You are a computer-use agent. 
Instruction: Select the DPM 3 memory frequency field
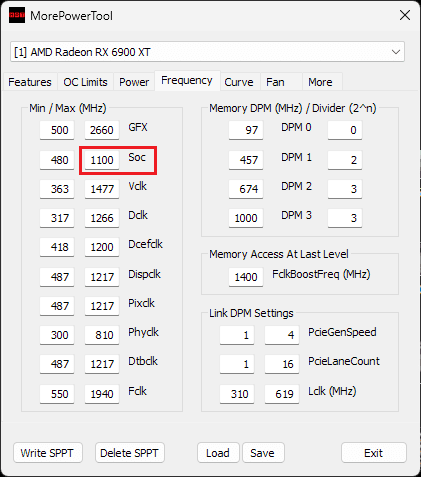pyautogui.click(x=246, y=218)
